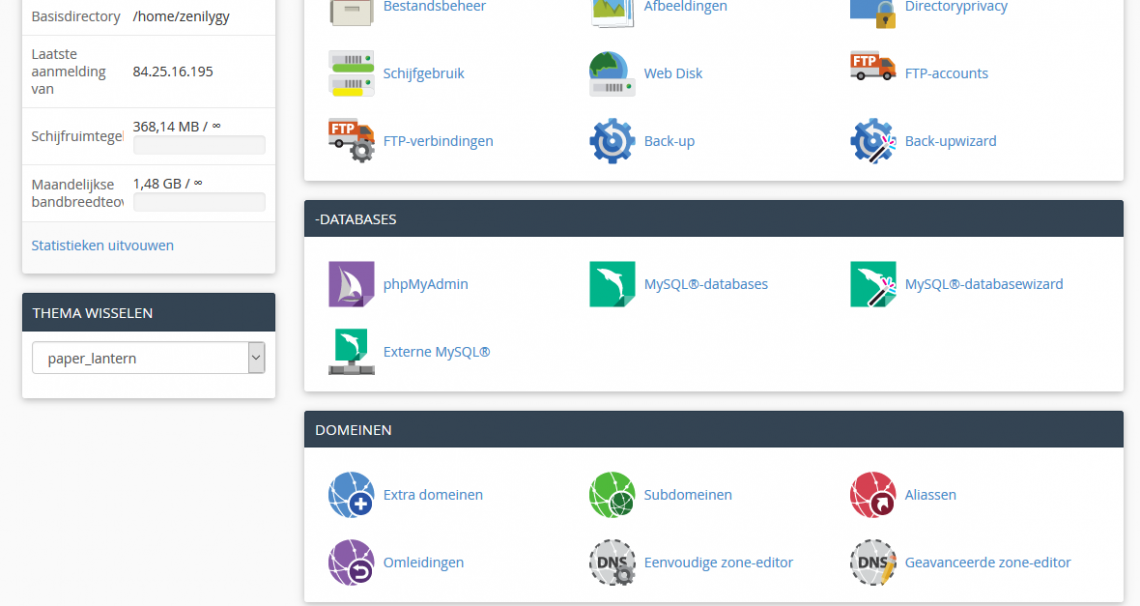Click the THEMA WISSELEN panel header

coord(148,312)
